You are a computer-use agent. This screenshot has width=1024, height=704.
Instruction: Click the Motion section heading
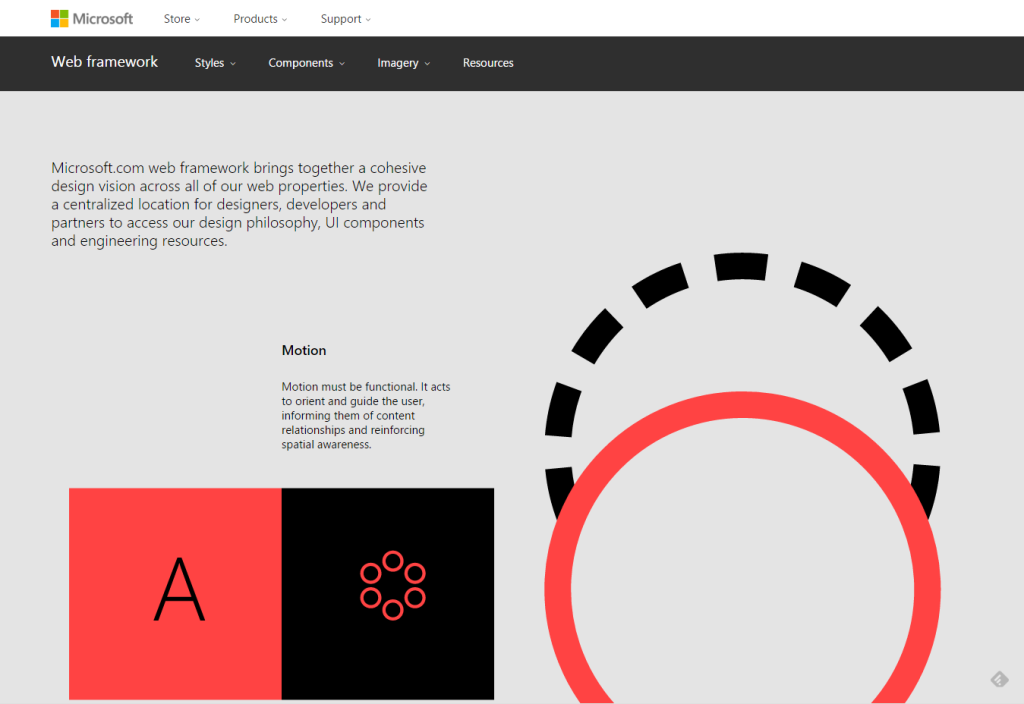point(304,350)
